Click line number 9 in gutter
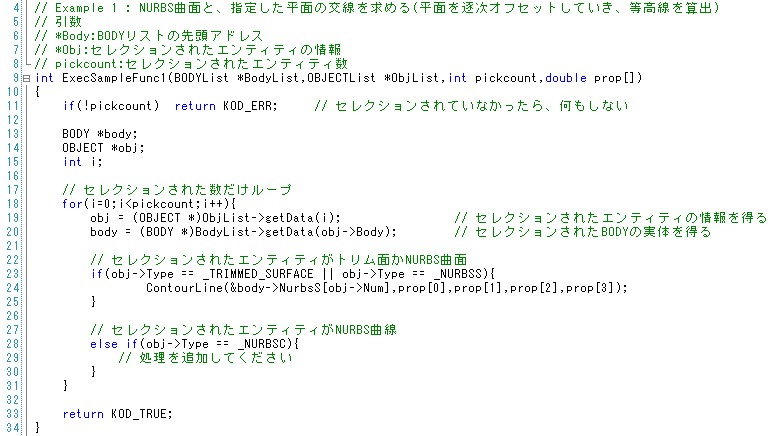Image resolution: width=782 pixels, height=436 pixels. click(x=16, y=78)
